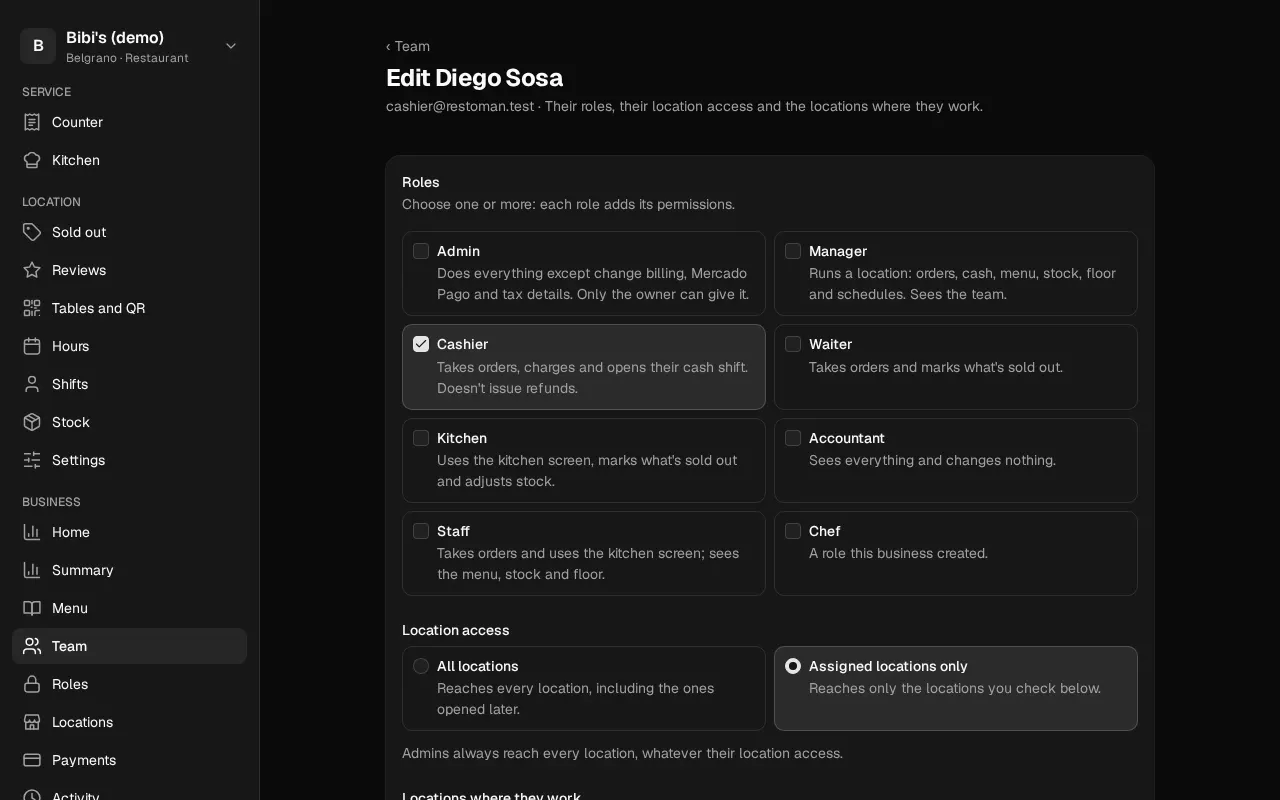Screen dimensions: 1280x800
Task: Open Payments in the sidebar
Action: [x=129, y=760]
